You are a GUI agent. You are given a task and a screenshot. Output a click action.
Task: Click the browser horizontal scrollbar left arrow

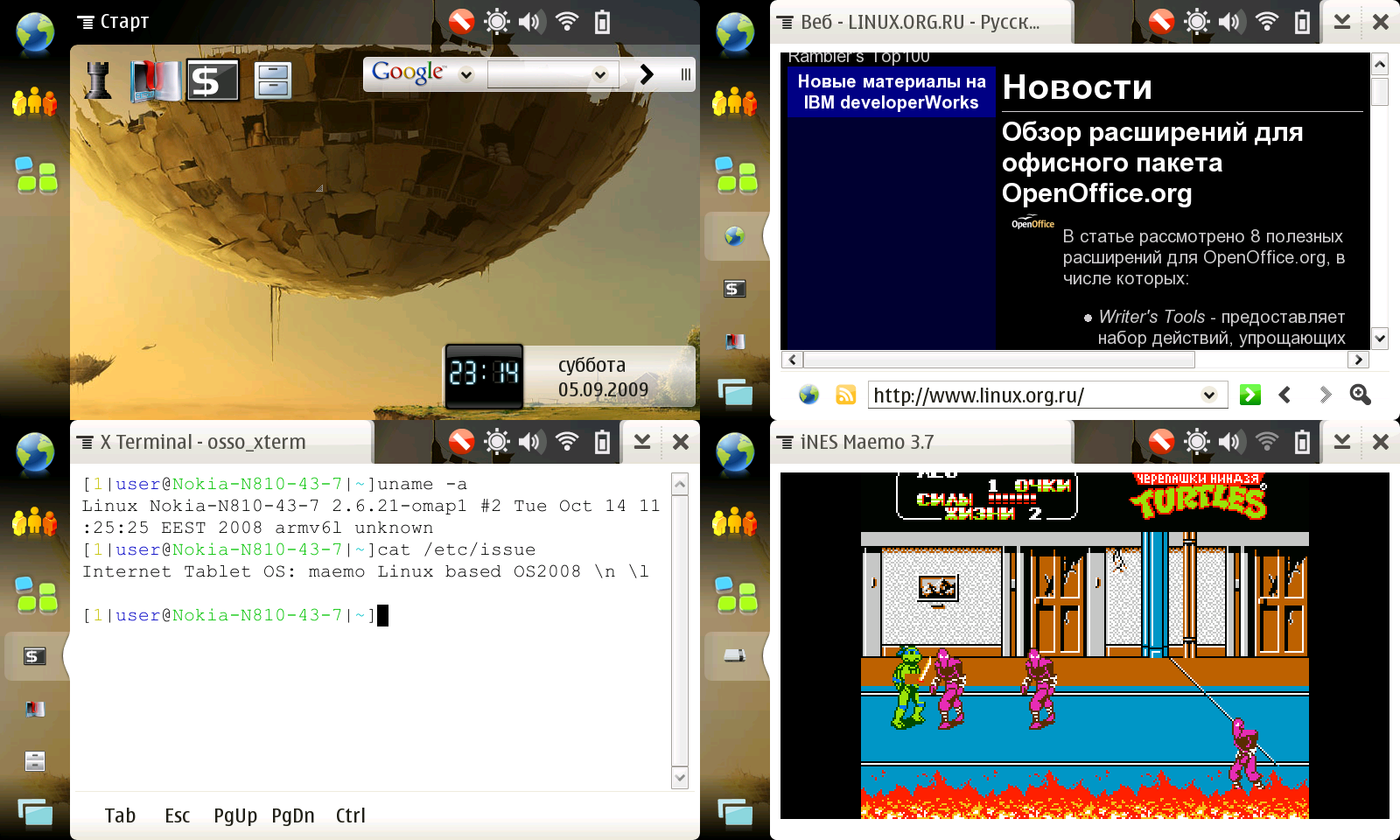click(x=793, y=359)
